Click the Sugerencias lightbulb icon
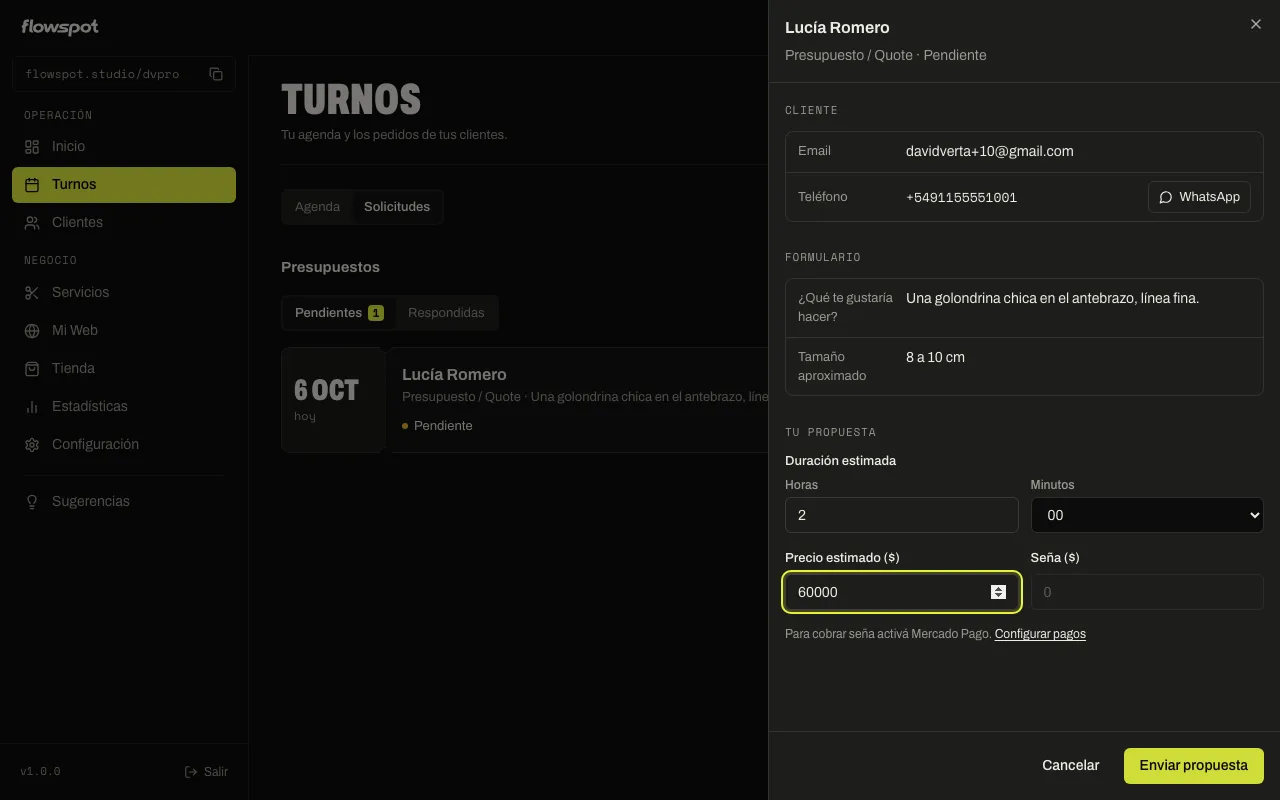Viewport: 1280px width, 800px height. [x=32, y=501]
